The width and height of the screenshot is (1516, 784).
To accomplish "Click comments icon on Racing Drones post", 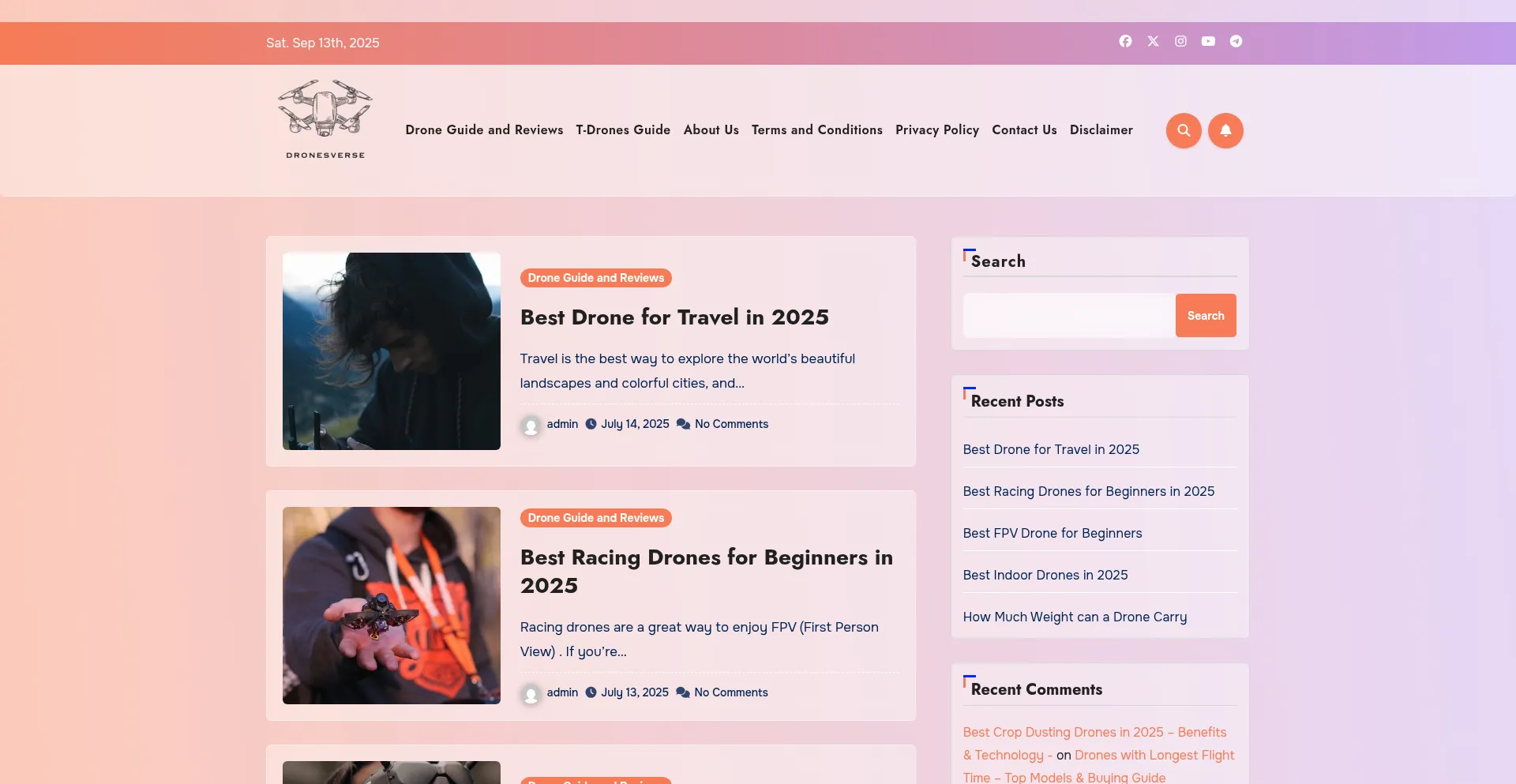I will coord(683,692).
